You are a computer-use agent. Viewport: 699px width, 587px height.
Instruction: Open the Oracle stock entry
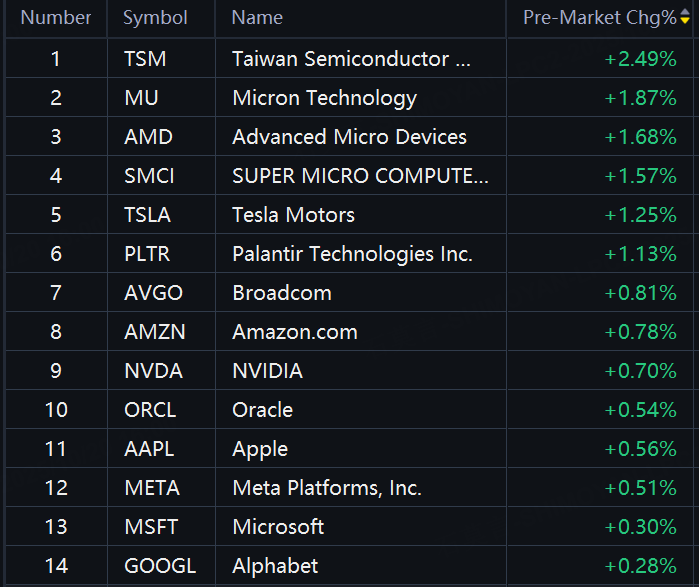click(x=349, y=410)
